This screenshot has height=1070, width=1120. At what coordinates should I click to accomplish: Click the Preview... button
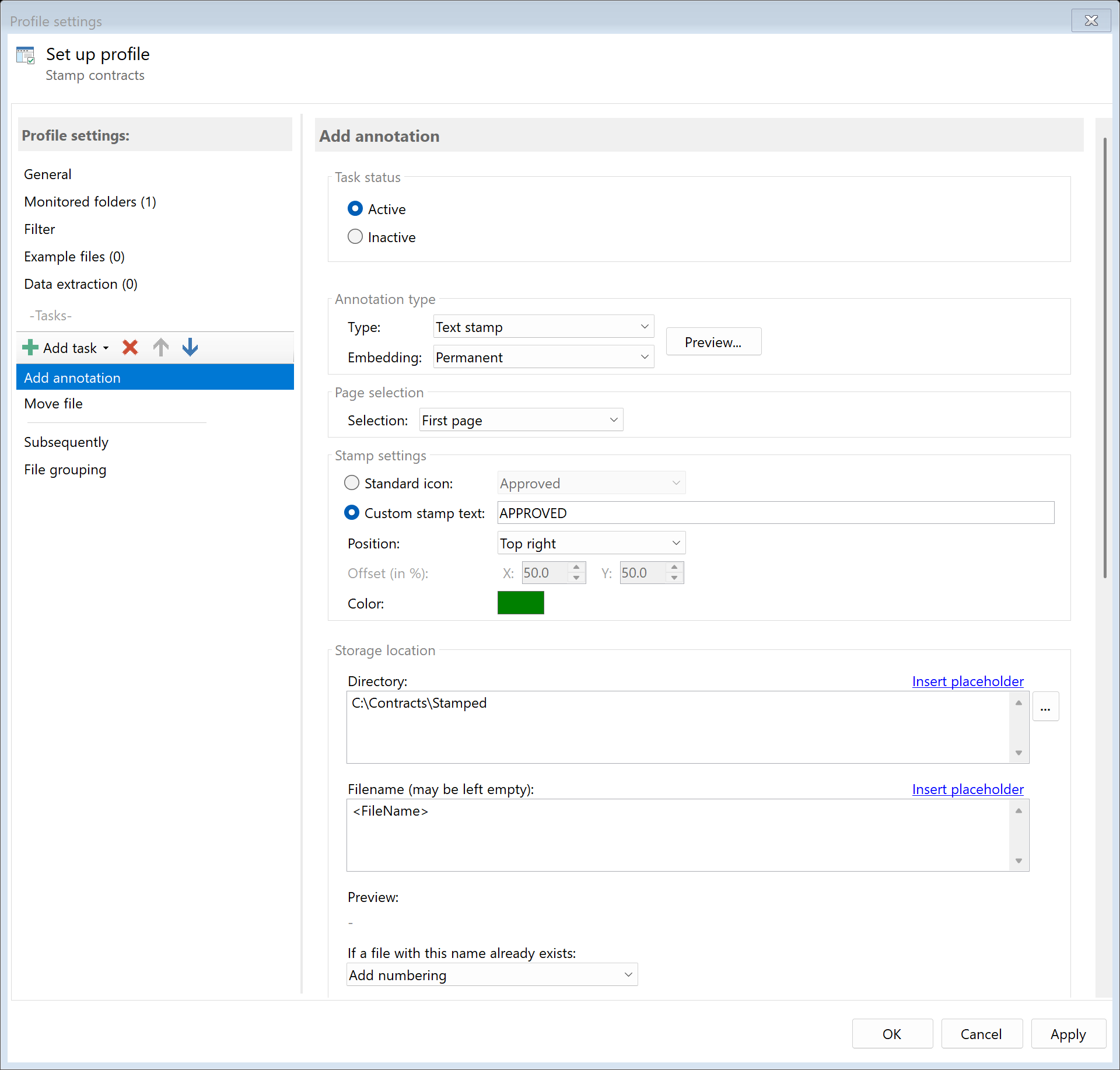(x=713, y=342)
